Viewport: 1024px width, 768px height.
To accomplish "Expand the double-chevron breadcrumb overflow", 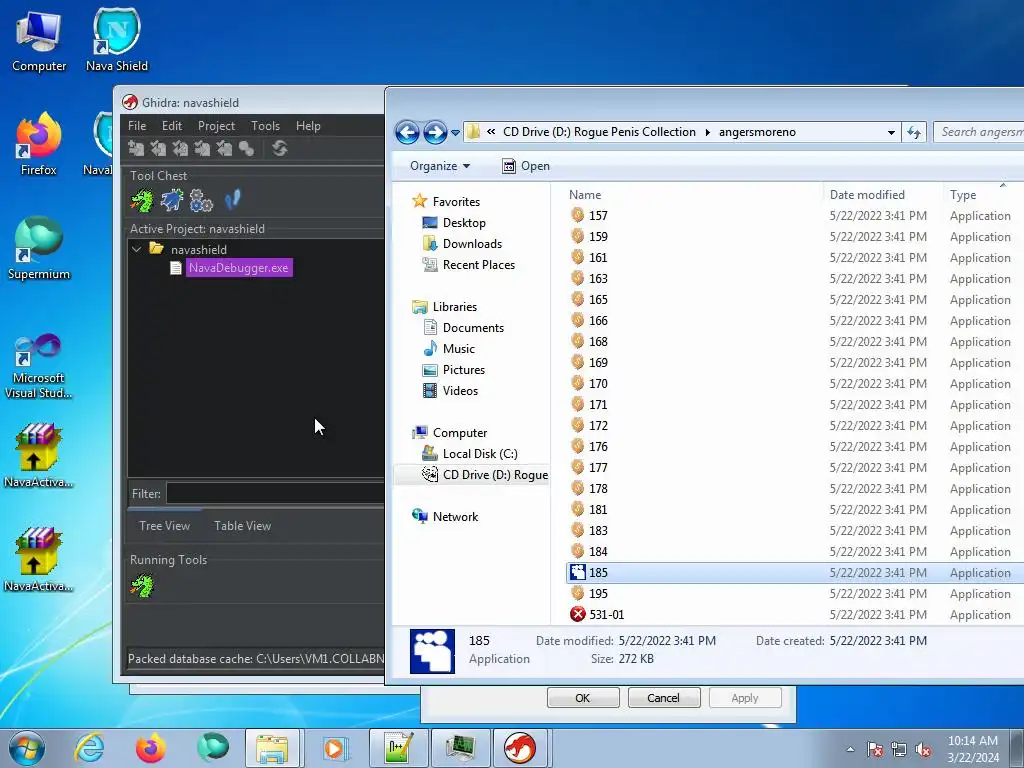I will 491,131.
